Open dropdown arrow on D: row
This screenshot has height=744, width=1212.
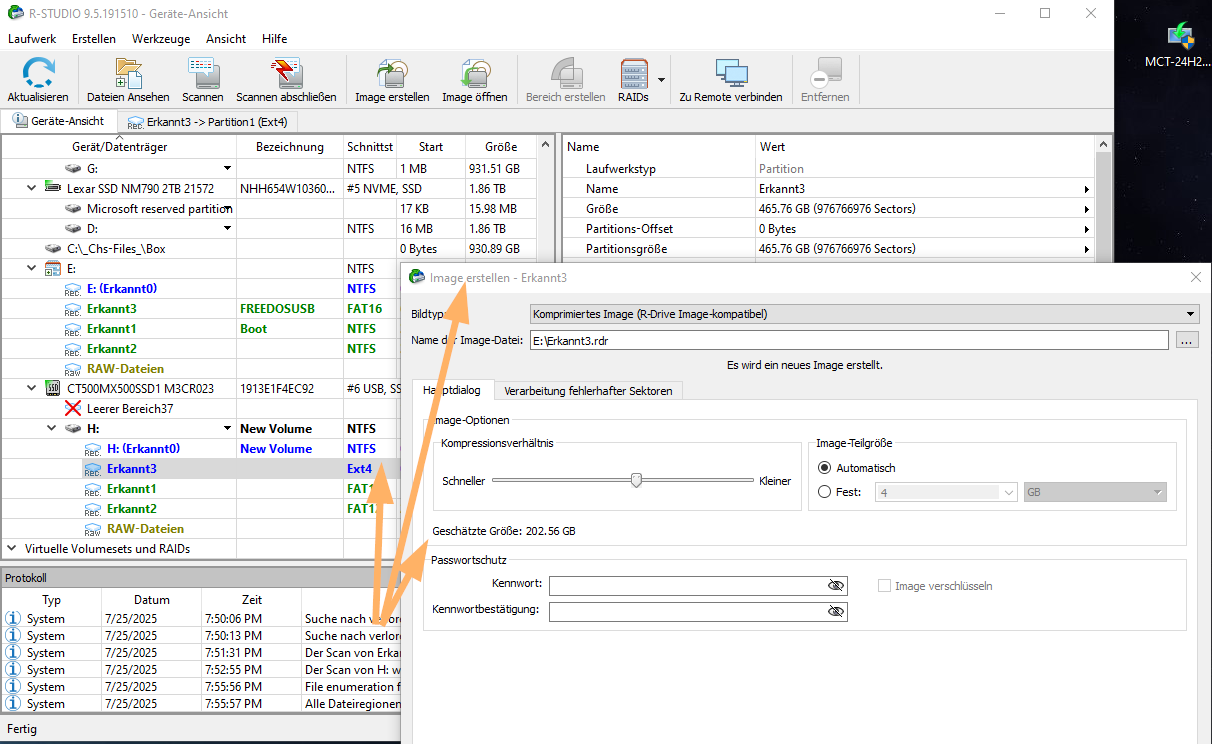click(228, 228)
